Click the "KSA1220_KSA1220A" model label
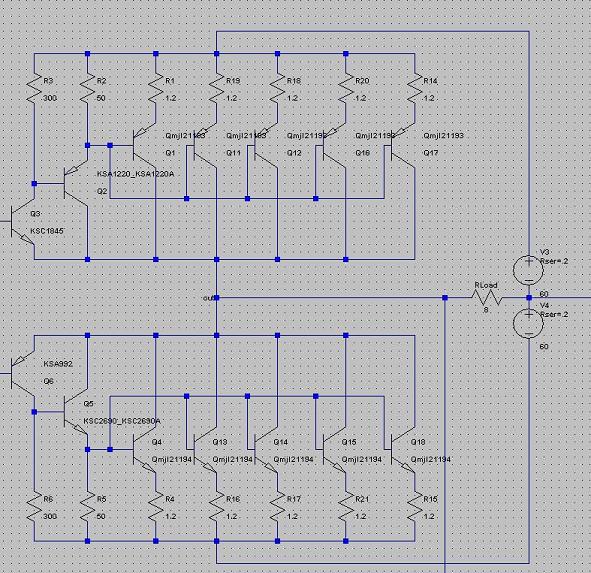 pyautogui.click(x=135, y=174)
